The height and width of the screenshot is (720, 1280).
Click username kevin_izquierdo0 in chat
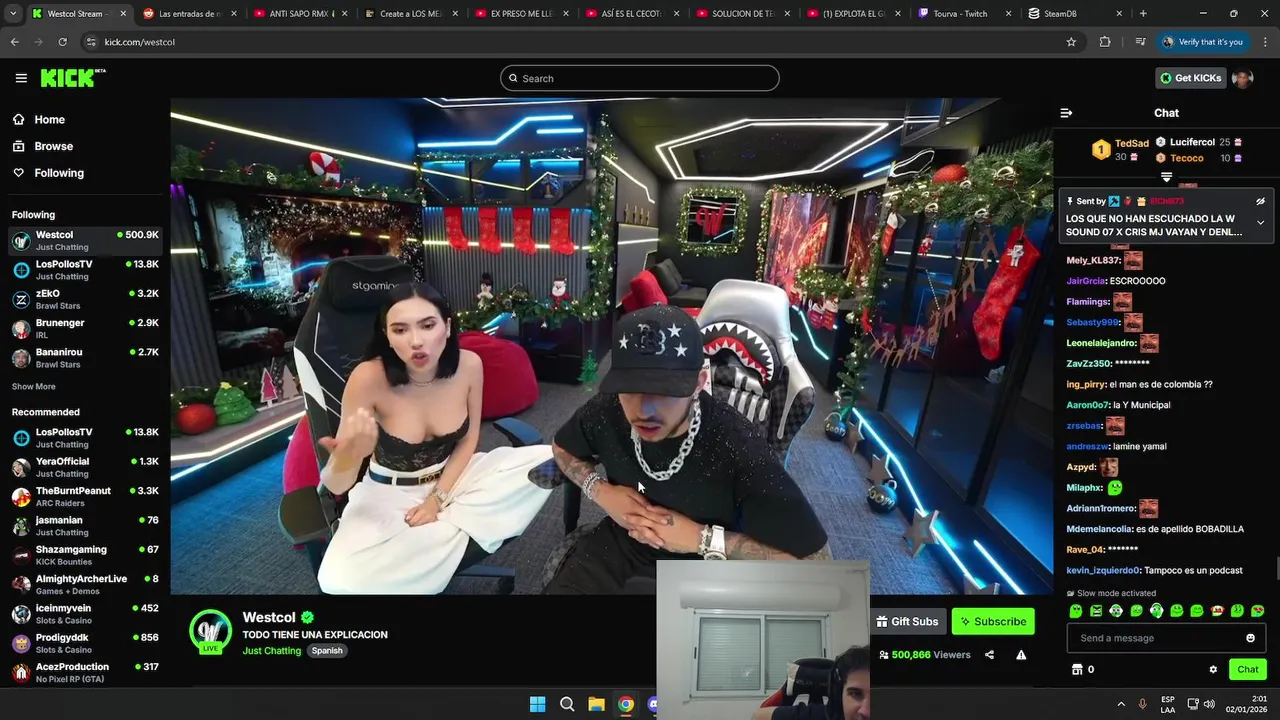pos(1103,570)
